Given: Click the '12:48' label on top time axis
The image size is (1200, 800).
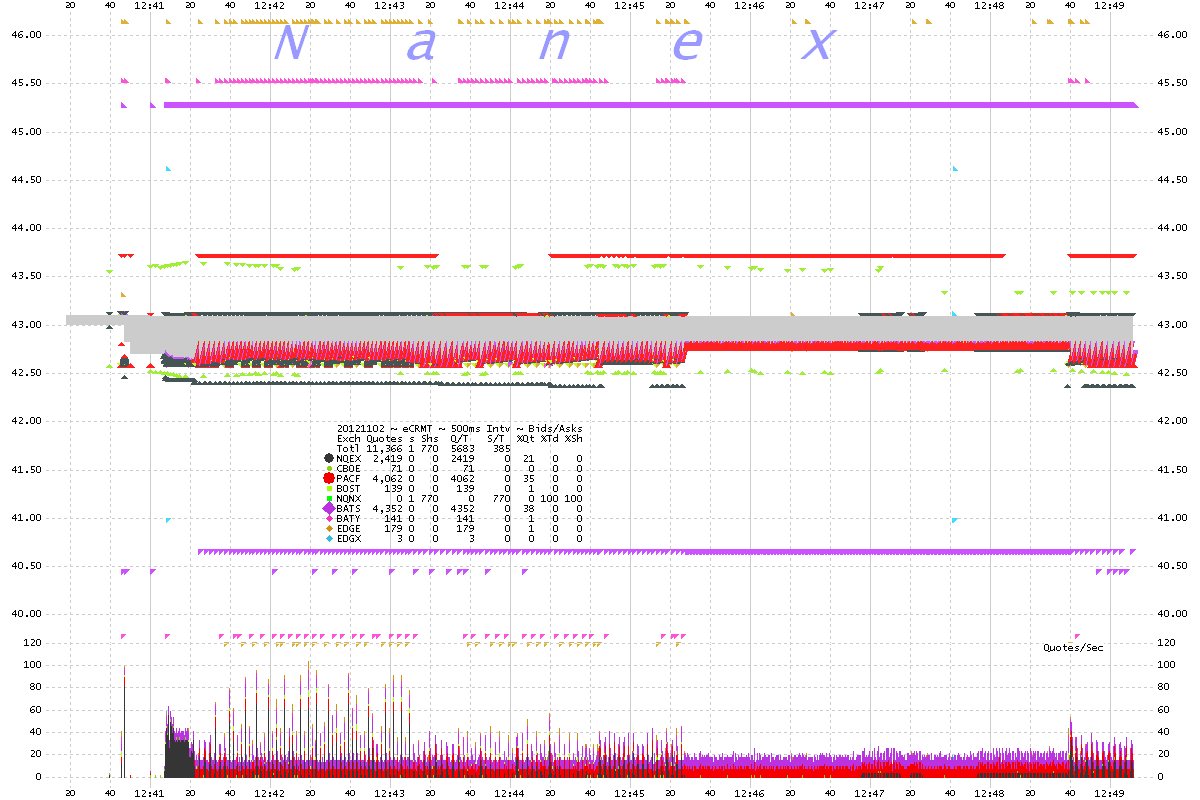Looking at the screenshot, I should point(990,6).
